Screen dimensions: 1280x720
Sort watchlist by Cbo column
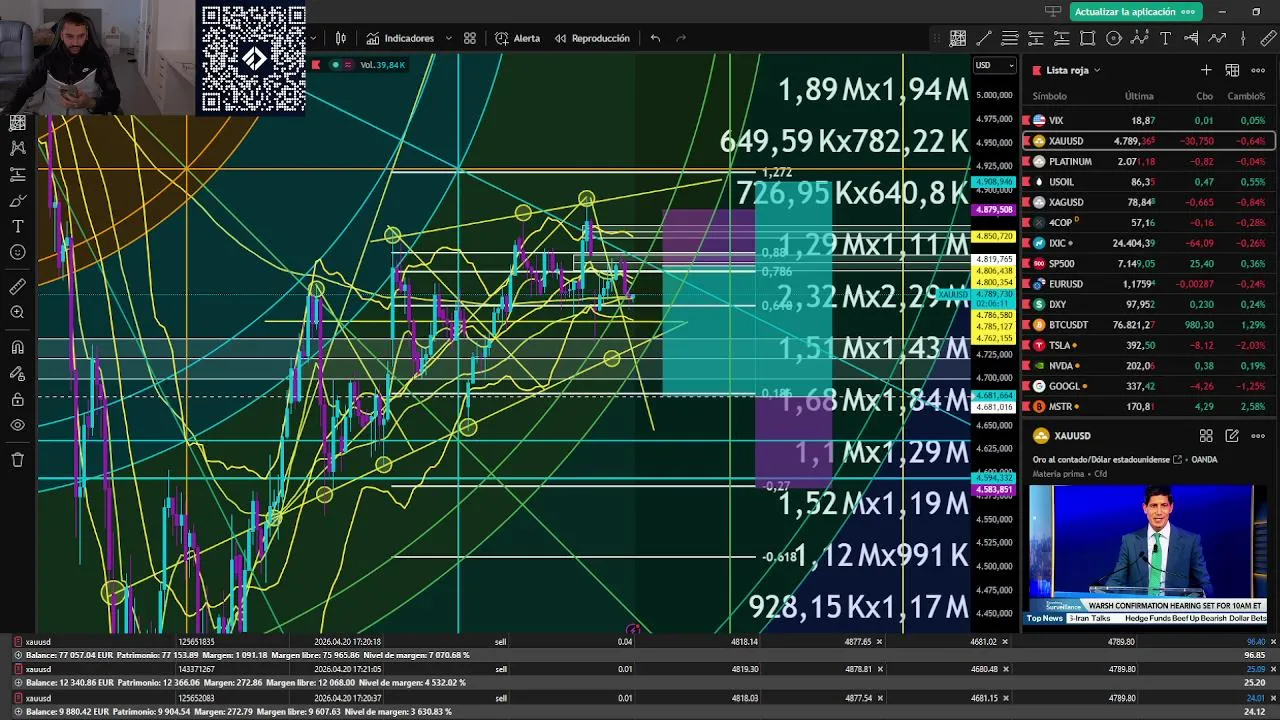tap(1204, 96)
